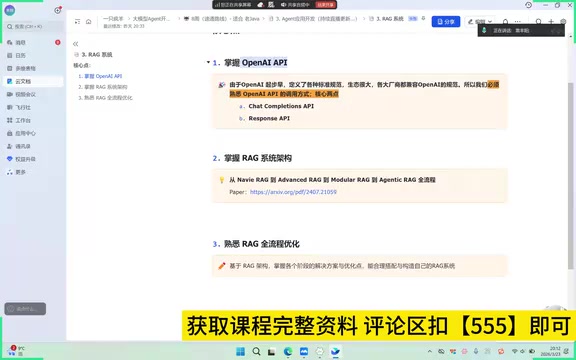Click the search icon at top right
The width and height of the screenshot is (576, 360).
click(538, 22)
